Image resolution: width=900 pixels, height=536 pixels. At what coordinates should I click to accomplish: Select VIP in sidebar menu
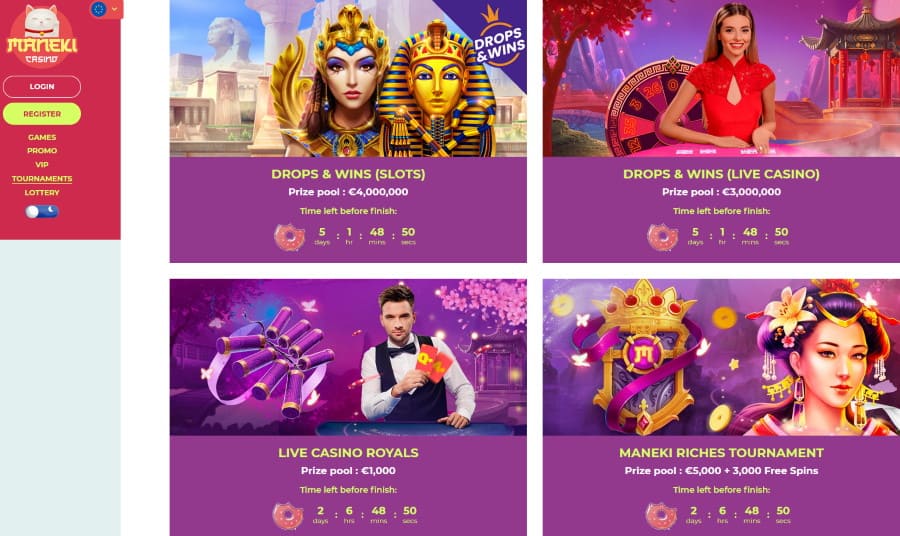pyautogui.click(x=42, y=164)
